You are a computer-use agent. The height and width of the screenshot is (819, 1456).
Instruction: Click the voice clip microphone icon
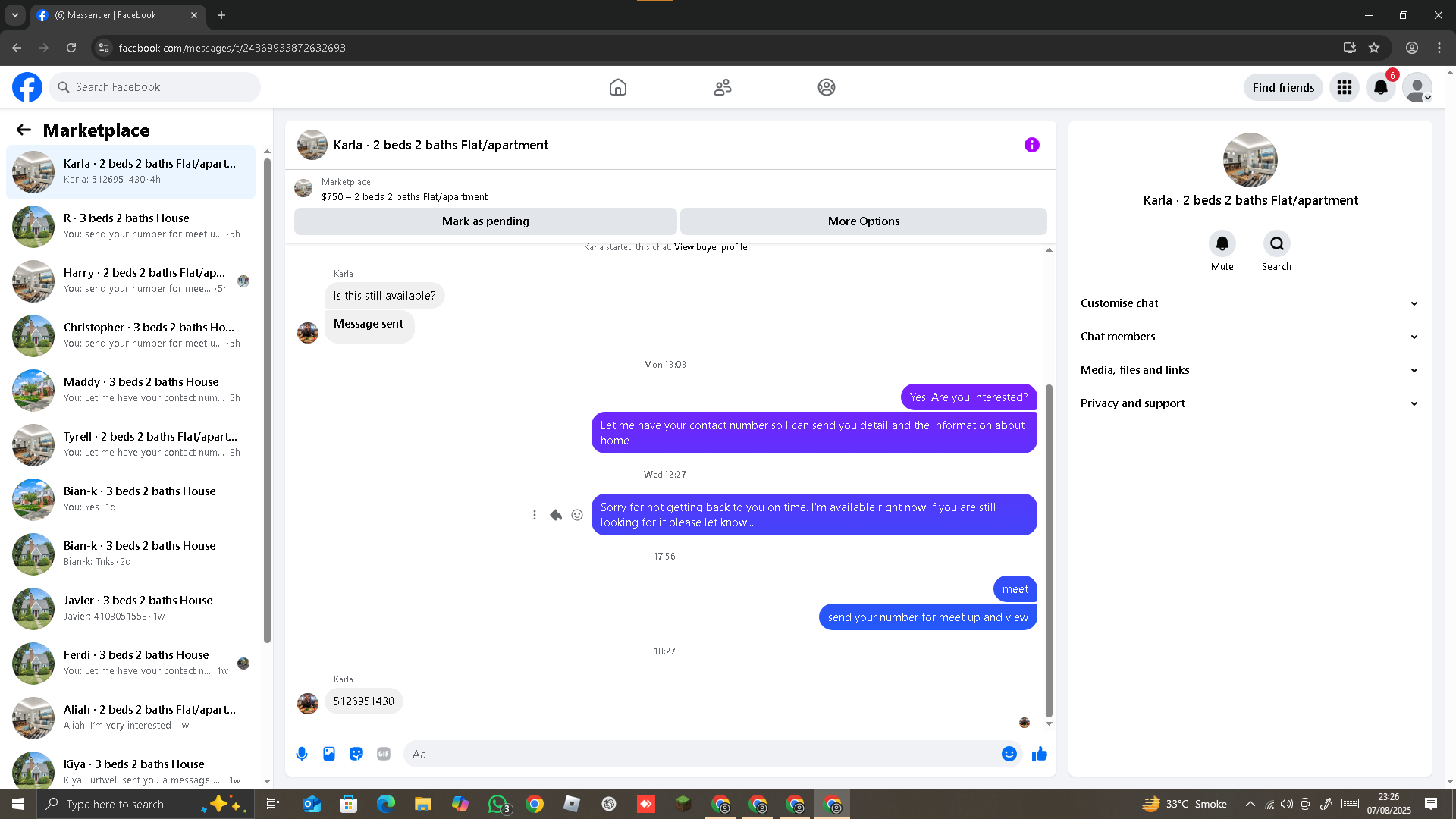[x=302, y=754]
